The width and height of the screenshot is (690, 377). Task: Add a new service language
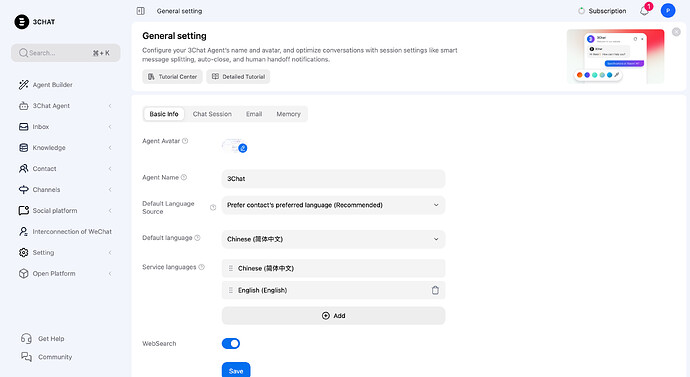(334, 316)
